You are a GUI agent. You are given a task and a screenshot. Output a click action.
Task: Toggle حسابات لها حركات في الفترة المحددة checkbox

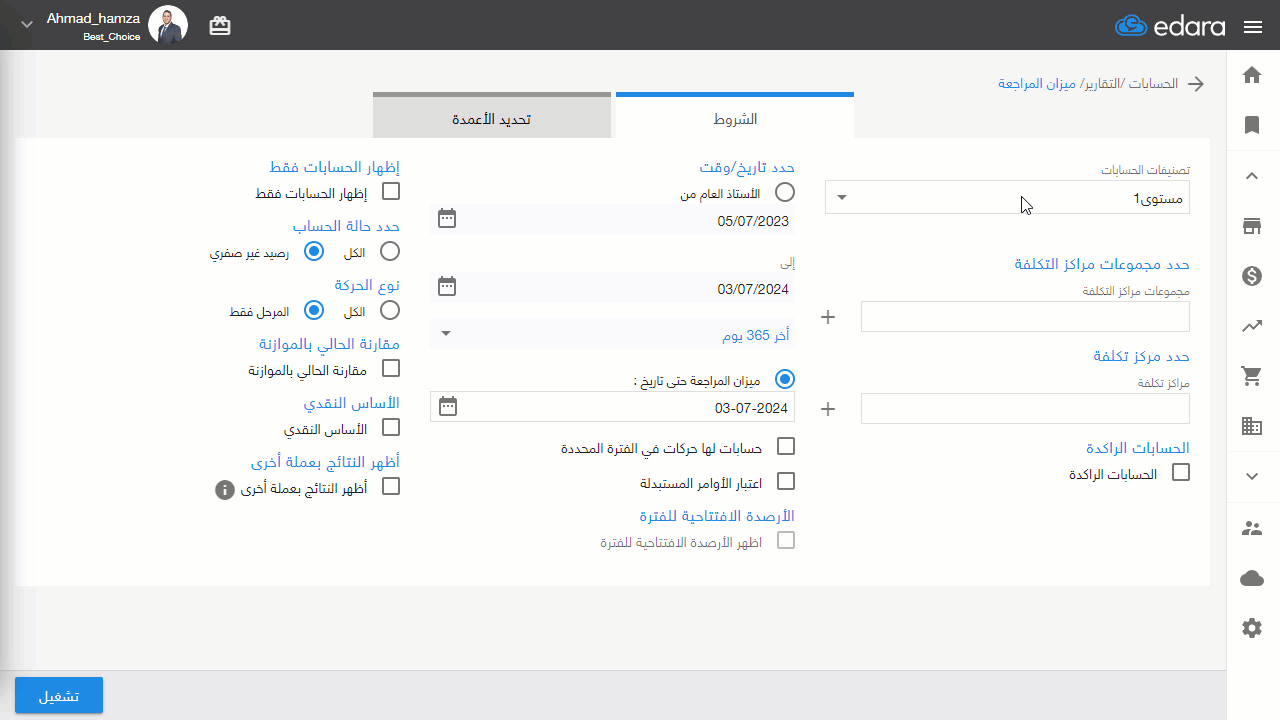[x=786, y=446]
